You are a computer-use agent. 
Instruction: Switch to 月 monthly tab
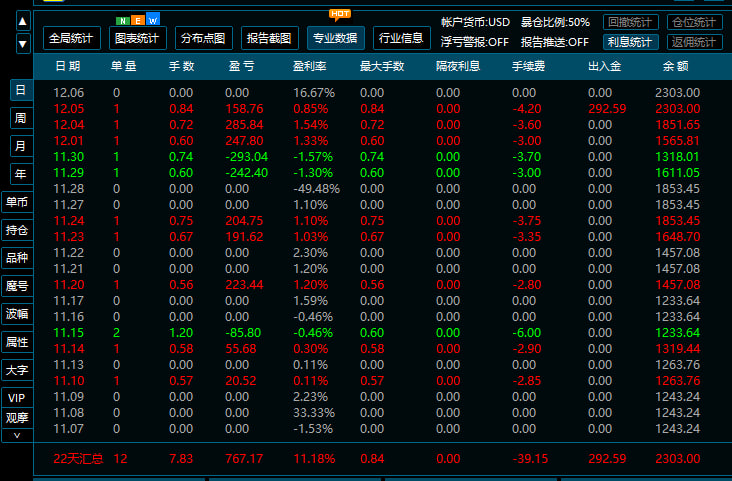[x=21, y=146]
